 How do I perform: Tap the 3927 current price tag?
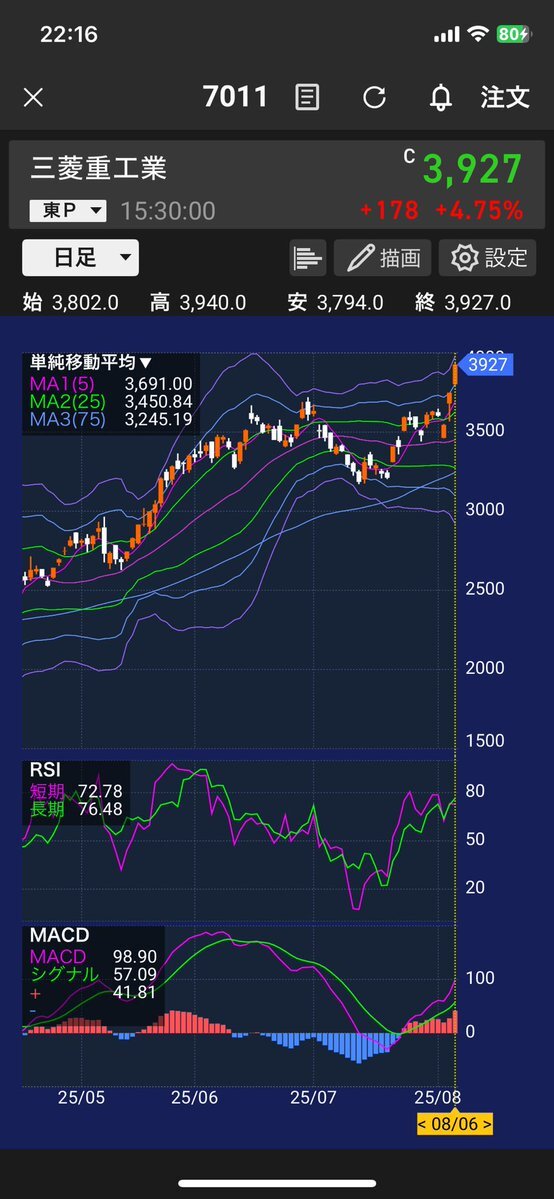coord(486,365)
